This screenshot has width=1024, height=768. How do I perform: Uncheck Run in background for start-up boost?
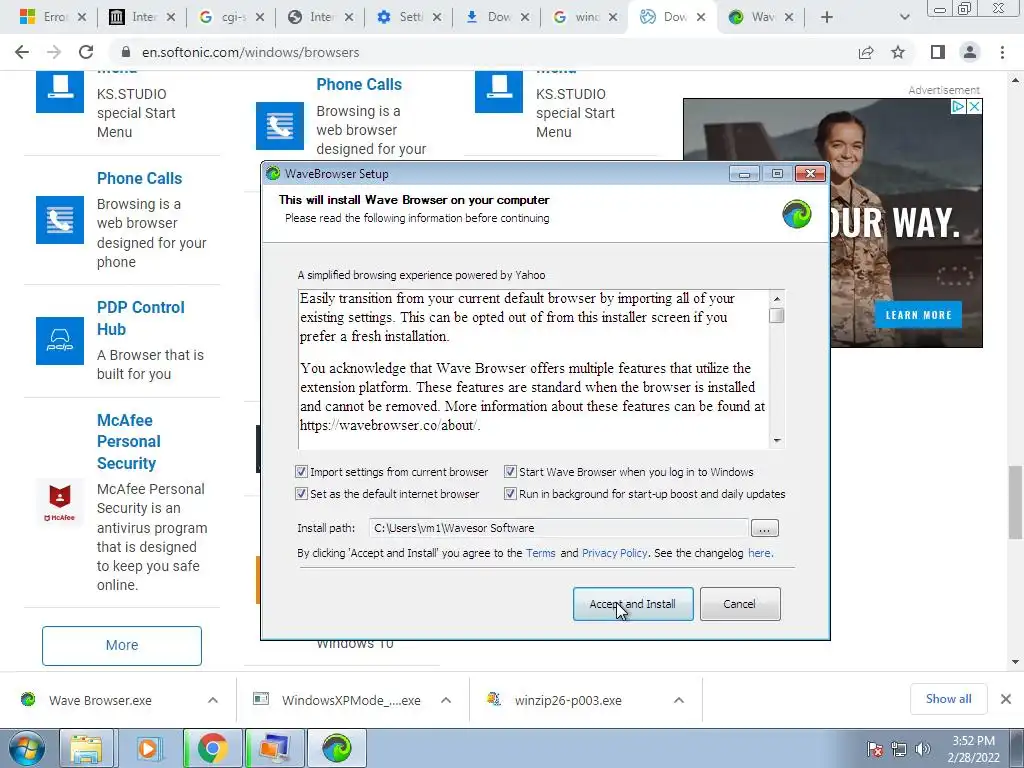coord(510,494)
